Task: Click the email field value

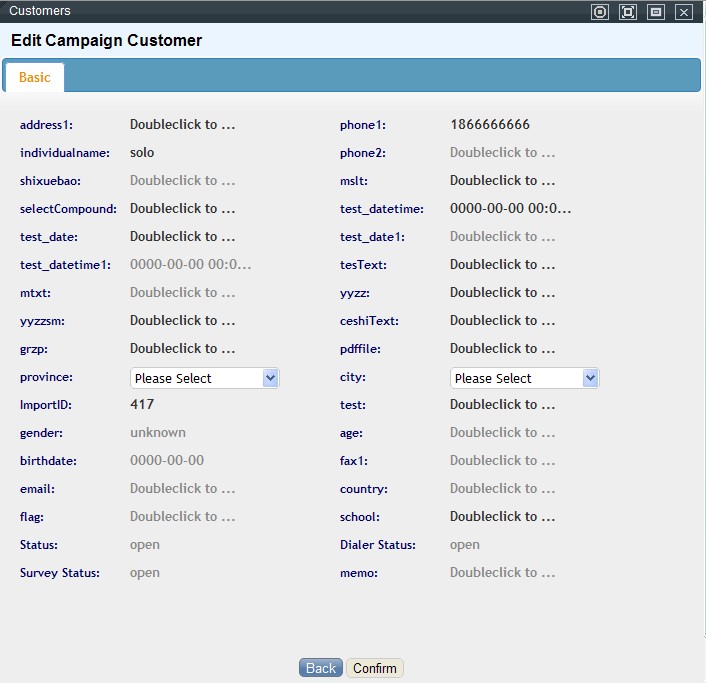Action: tap(182, 489)
